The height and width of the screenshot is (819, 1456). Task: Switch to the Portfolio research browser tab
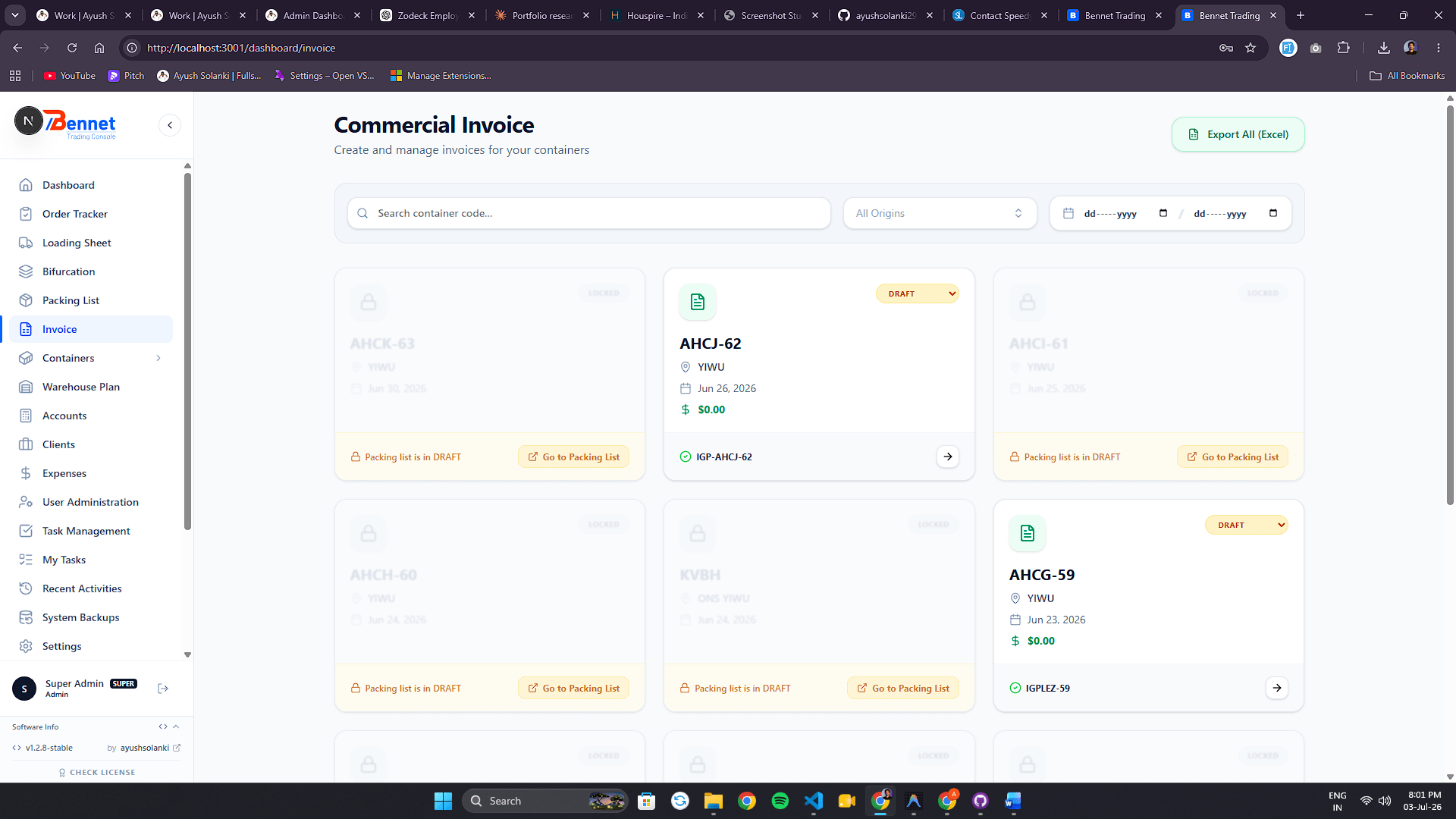coord(541,15)
